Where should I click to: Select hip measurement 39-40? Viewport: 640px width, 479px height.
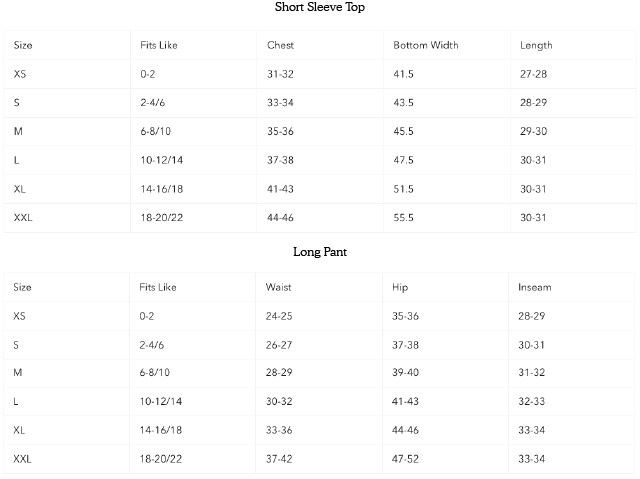pos(406,373)
